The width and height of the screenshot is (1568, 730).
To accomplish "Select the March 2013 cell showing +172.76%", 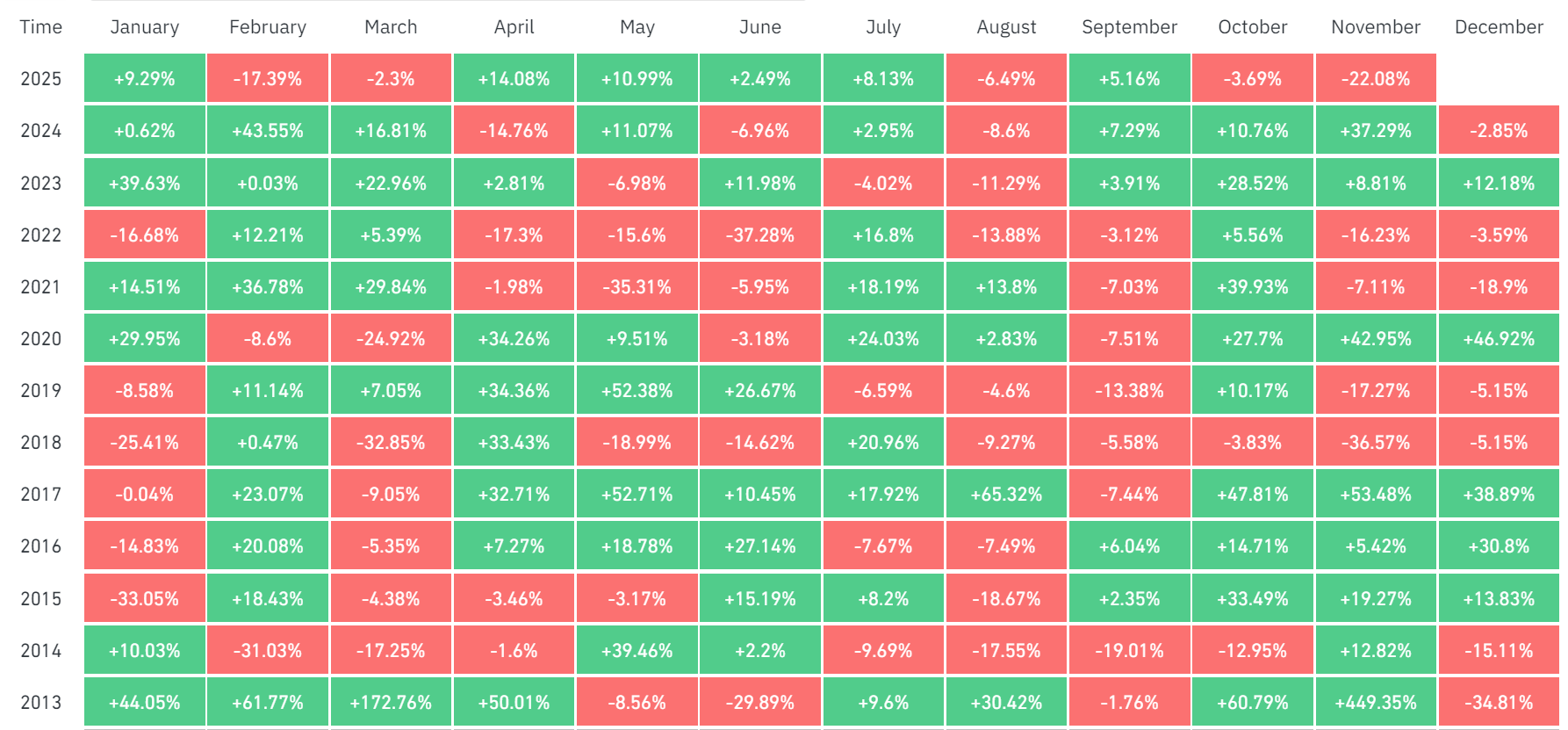I will click(x=391, y=703).
